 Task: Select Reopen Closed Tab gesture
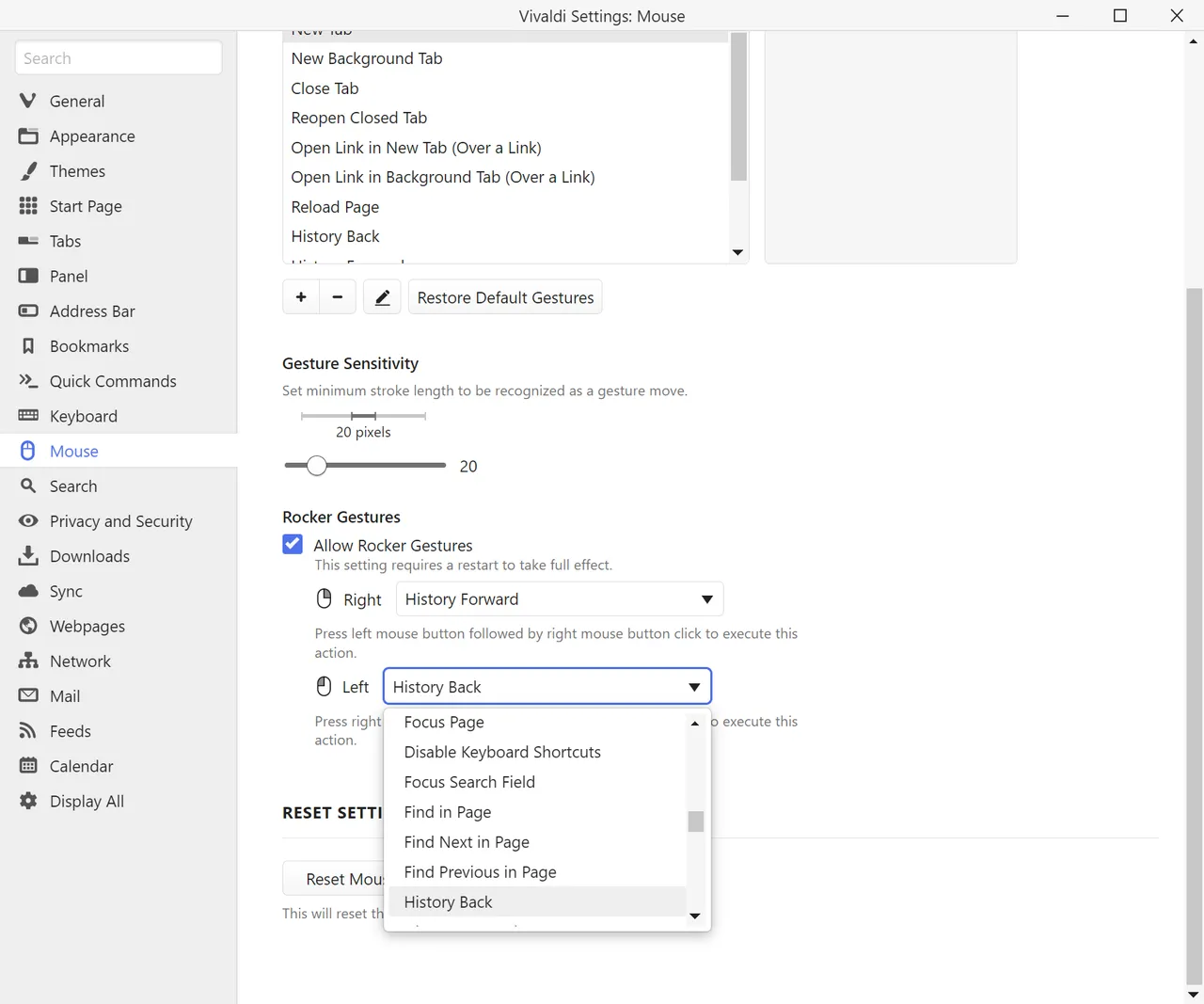(x=506, y=118)
